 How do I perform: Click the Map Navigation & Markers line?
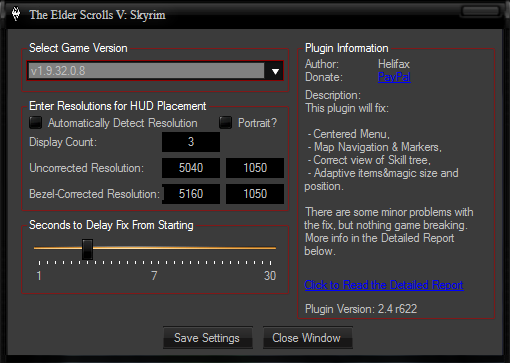[375, 147]
